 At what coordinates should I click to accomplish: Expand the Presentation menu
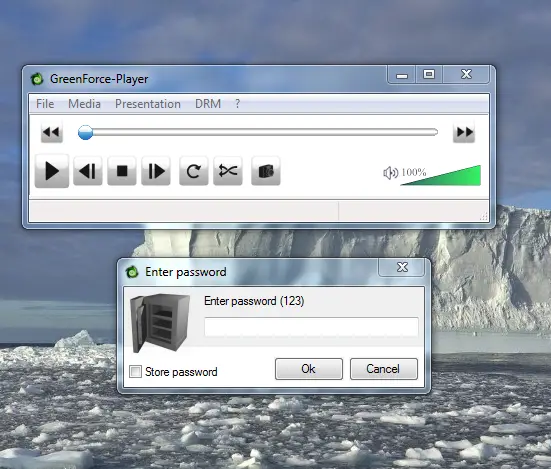tap(148, 104)
